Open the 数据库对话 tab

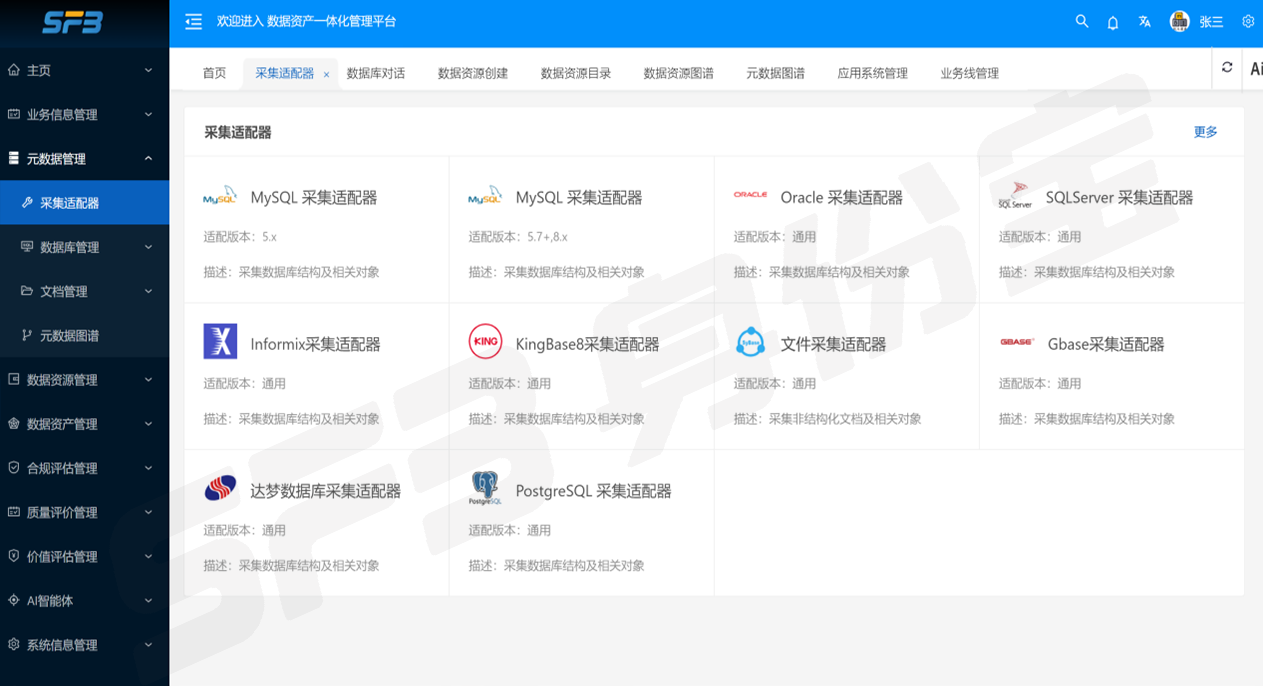pyautogui.click(x=376, y=73)
